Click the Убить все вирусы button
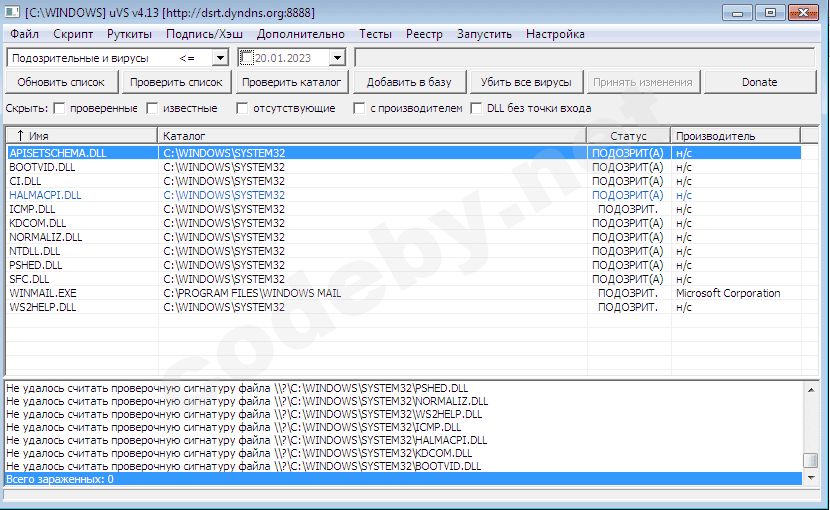Screen dimensions: 830x510 pyautogui.click(x=526, y=82)
